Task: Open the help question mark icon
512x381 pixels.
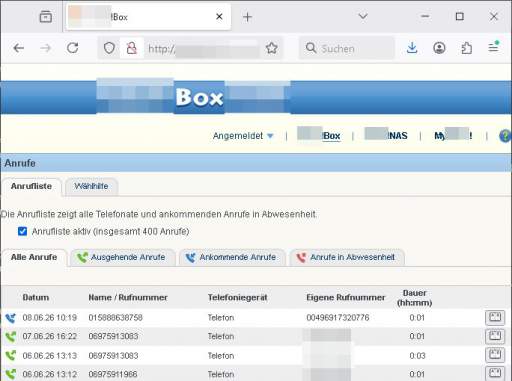Action: [505, 136]
